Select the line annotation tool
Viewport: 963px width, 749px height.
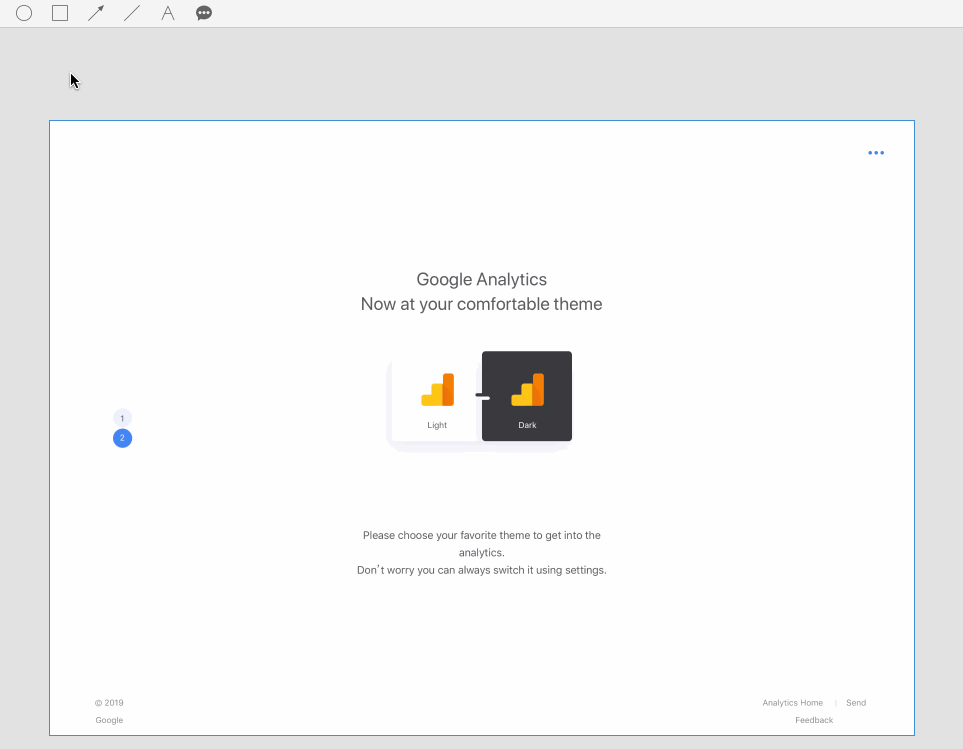[132, 13]
